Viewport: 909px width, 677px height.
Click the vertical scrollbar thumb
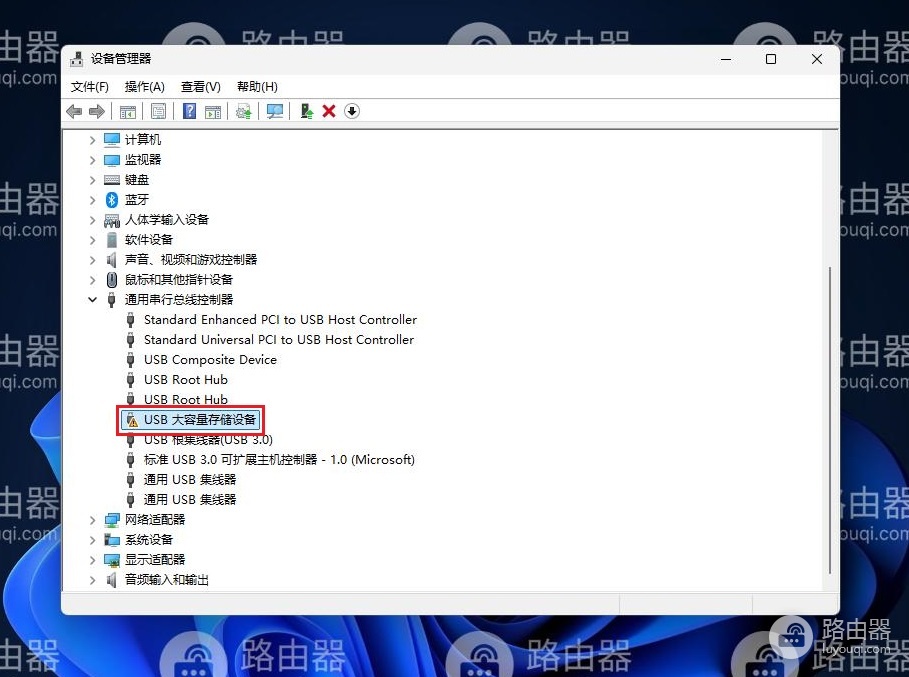pyautogui.click(x=830, y=420)
